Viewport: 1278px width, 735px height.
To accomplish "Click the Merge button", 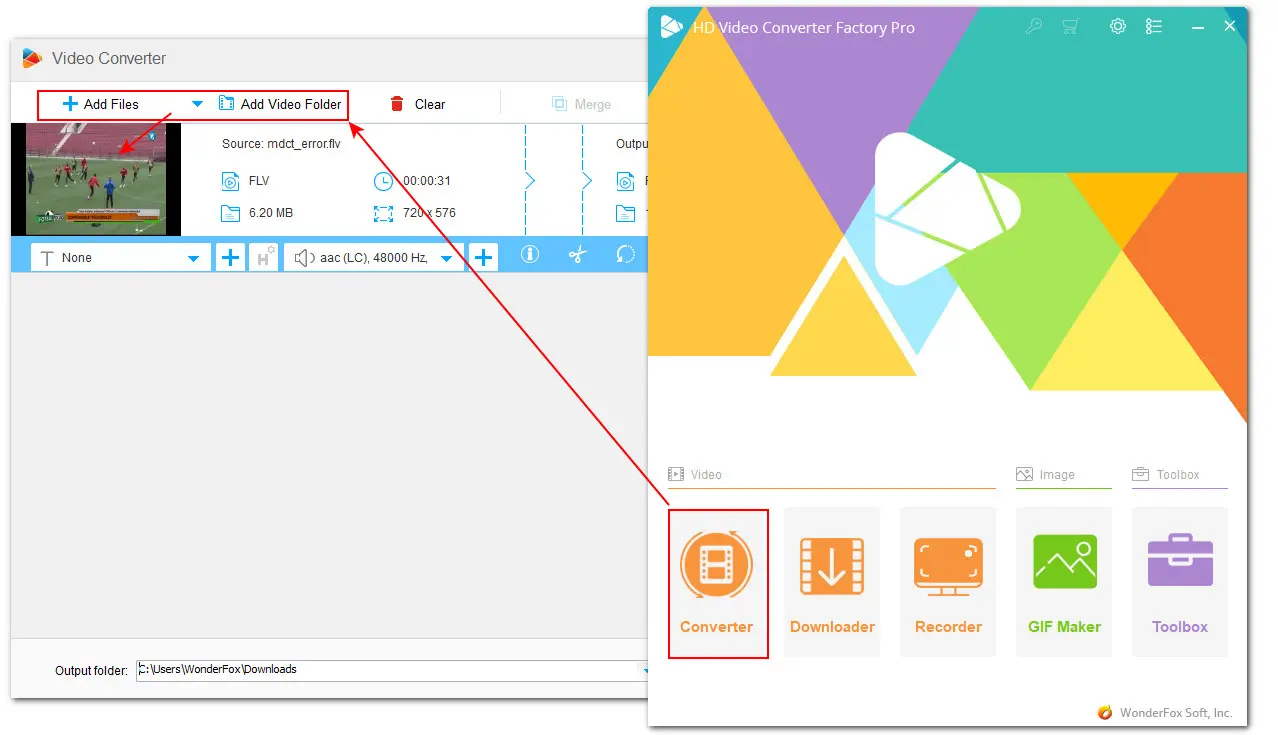I will (x=581, y=104).
